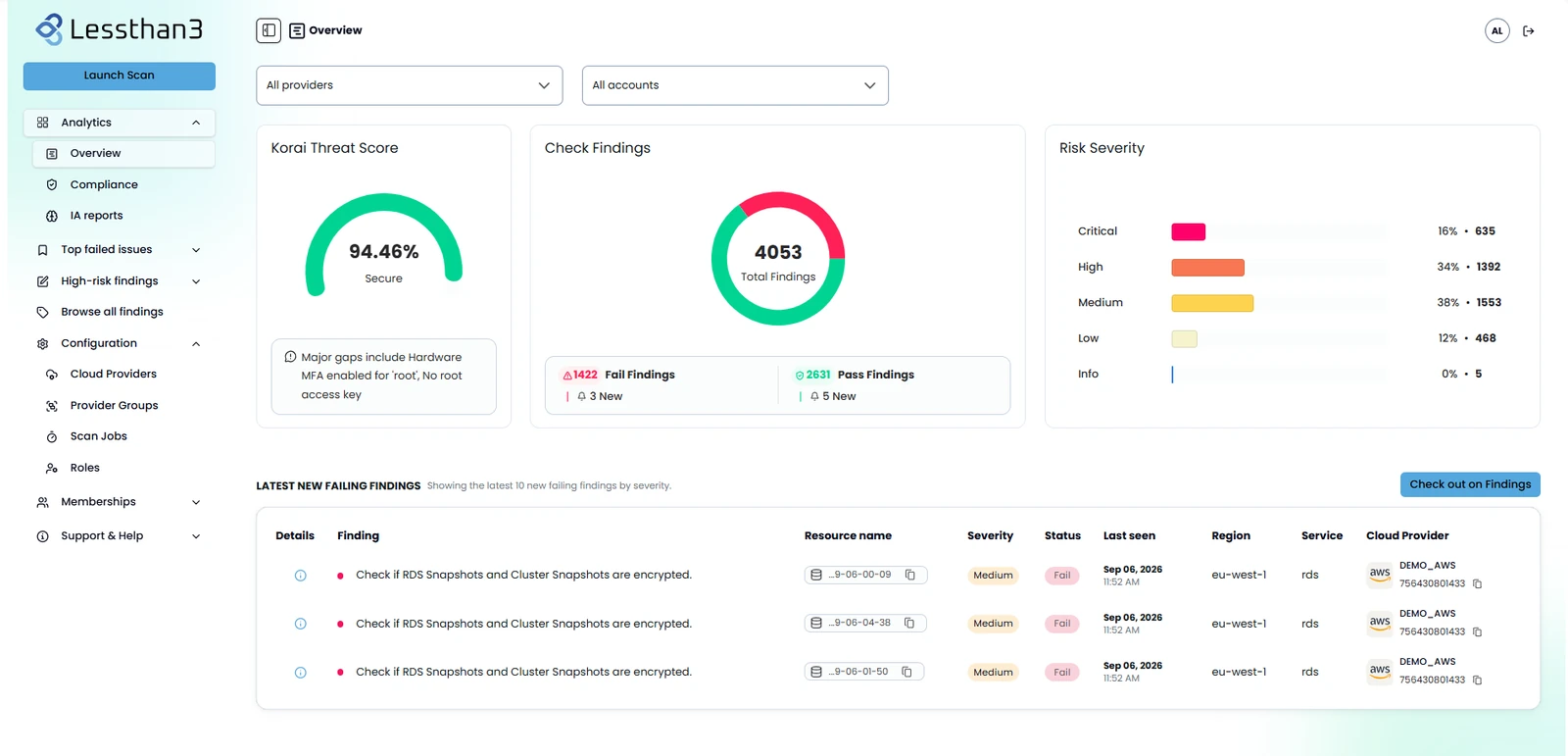Open the AL user avatar
The image size is (1568, 756).
pos(1496,31)
